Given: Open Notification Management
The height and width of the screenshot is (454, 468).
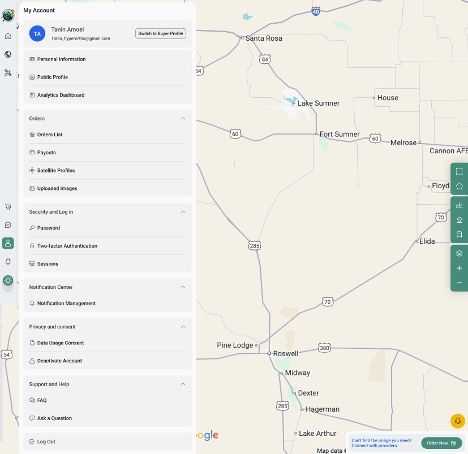Looking at the screenshot, I should pos(107,303).
